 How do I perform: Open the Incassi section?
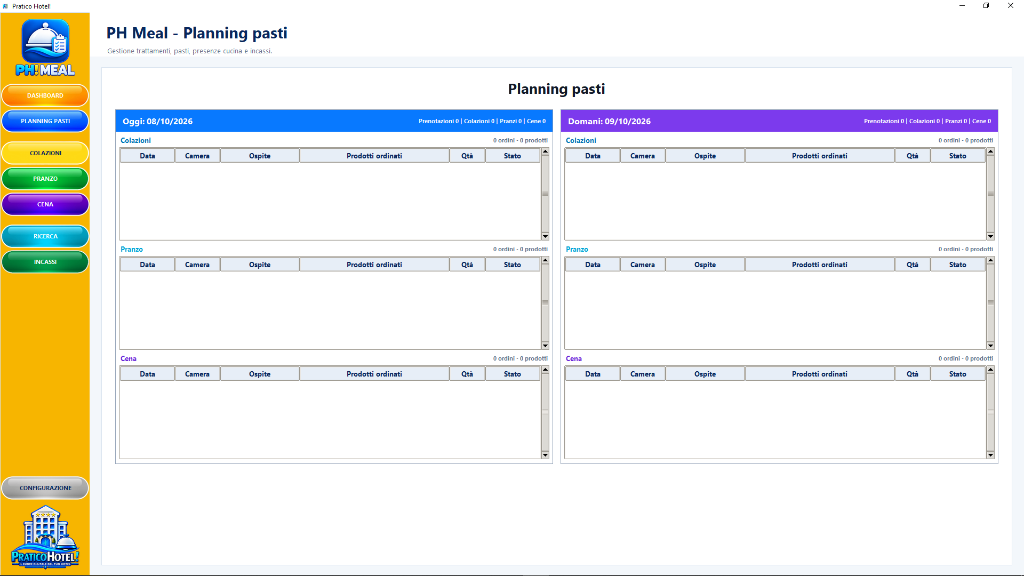45,262
